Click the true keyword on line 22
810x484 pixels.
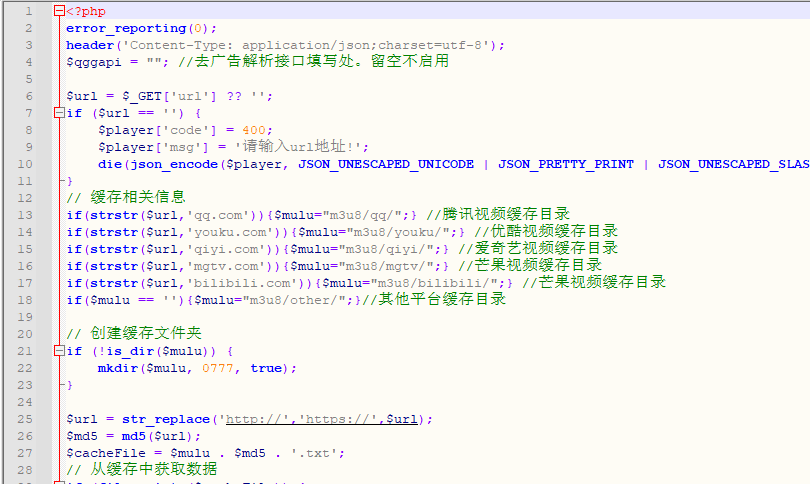point(266,368)
